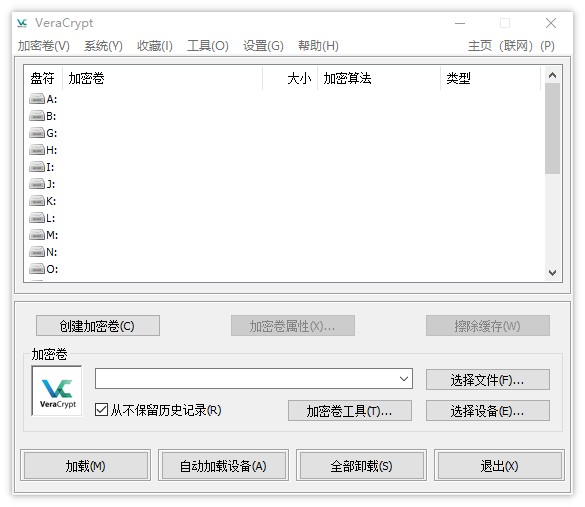Viewport: 585px width, 507px height.
Task: Click the VeraCrypt title bar icon
Action: (22, 23)
